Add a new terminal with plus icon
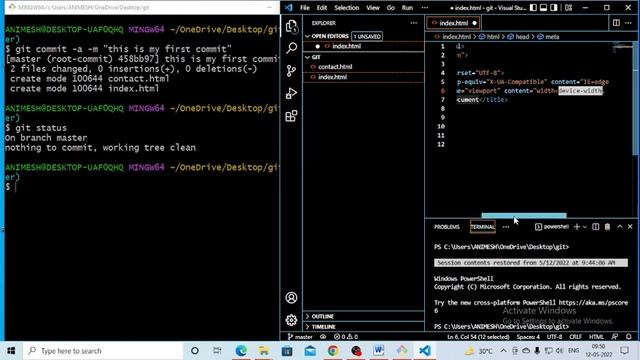 pyautogui.click(x=576, y=227)
